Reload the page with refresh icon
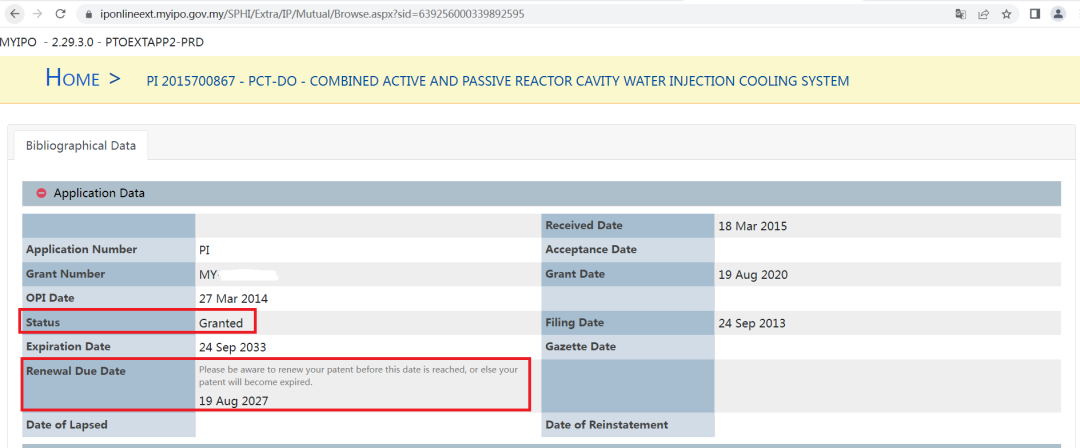Viewport: 1080px width, 448px height. coord(60,14)
